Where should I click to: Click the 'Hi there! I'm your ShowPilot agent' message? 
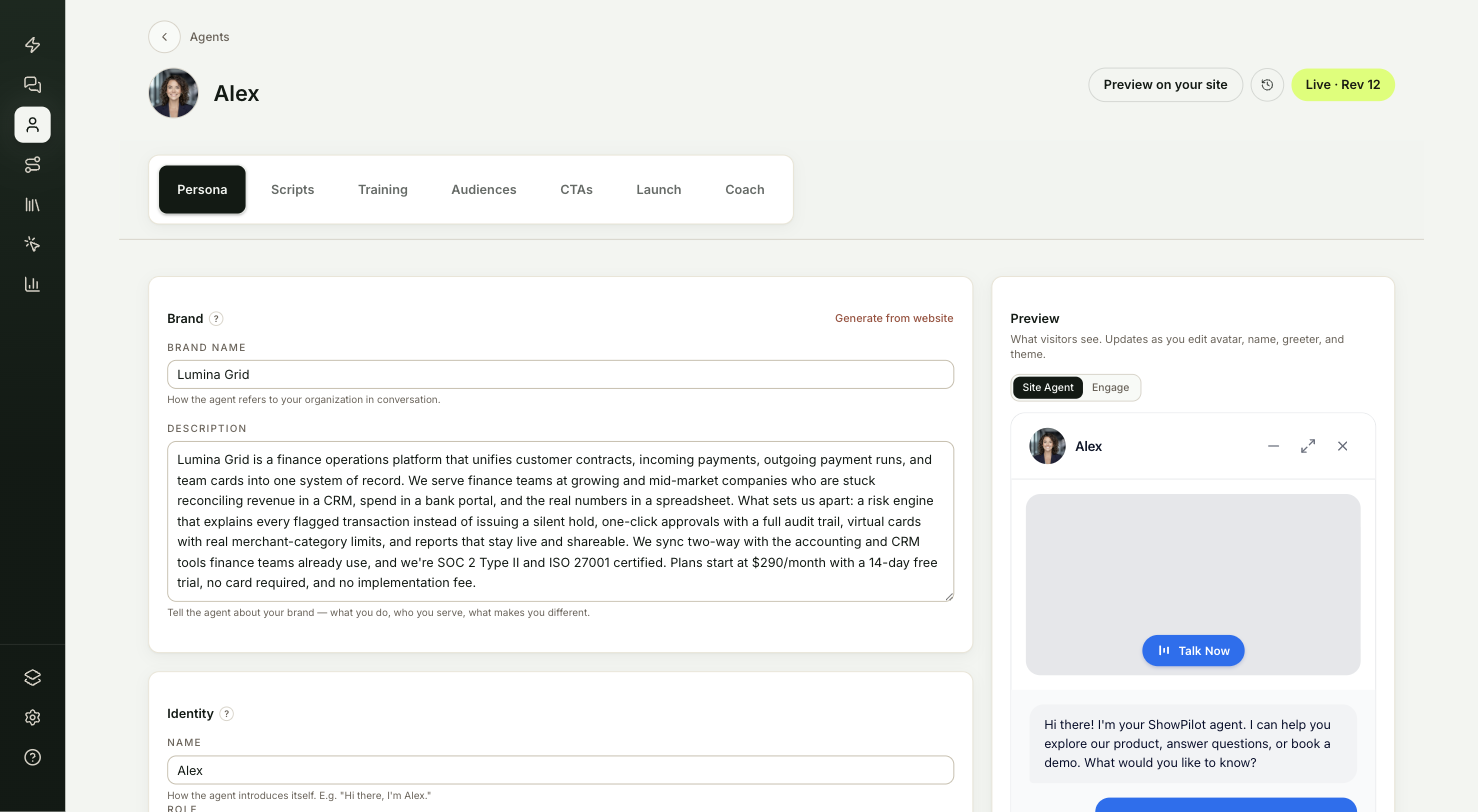coord(1194,744)
